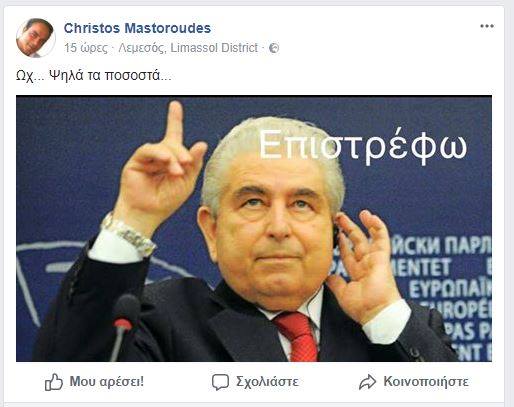Click the globe public-privacy icon

[274, 48]
